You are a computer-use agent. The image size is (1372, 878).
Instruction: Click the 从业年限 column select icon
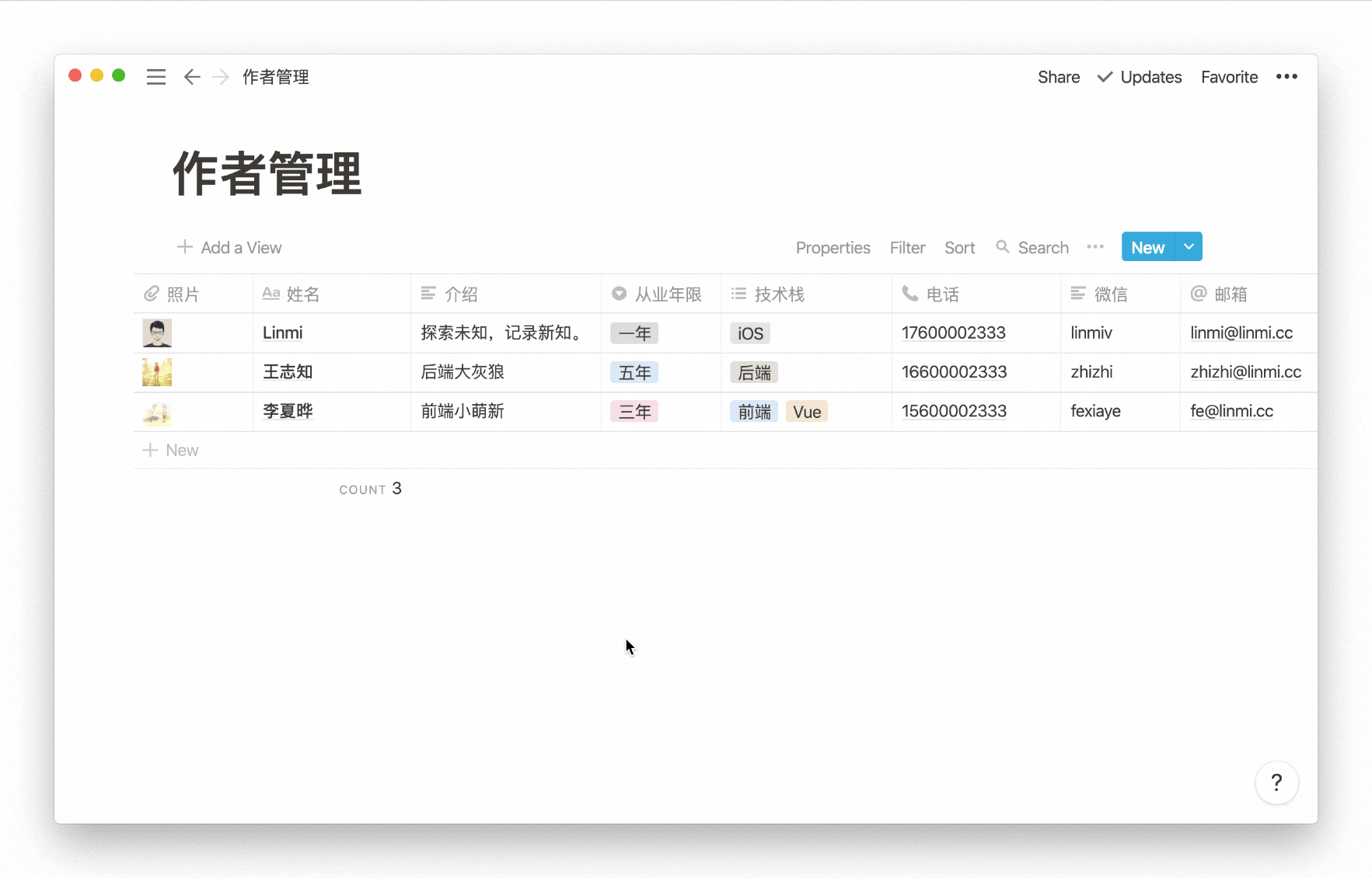click(x=620, y=294)
